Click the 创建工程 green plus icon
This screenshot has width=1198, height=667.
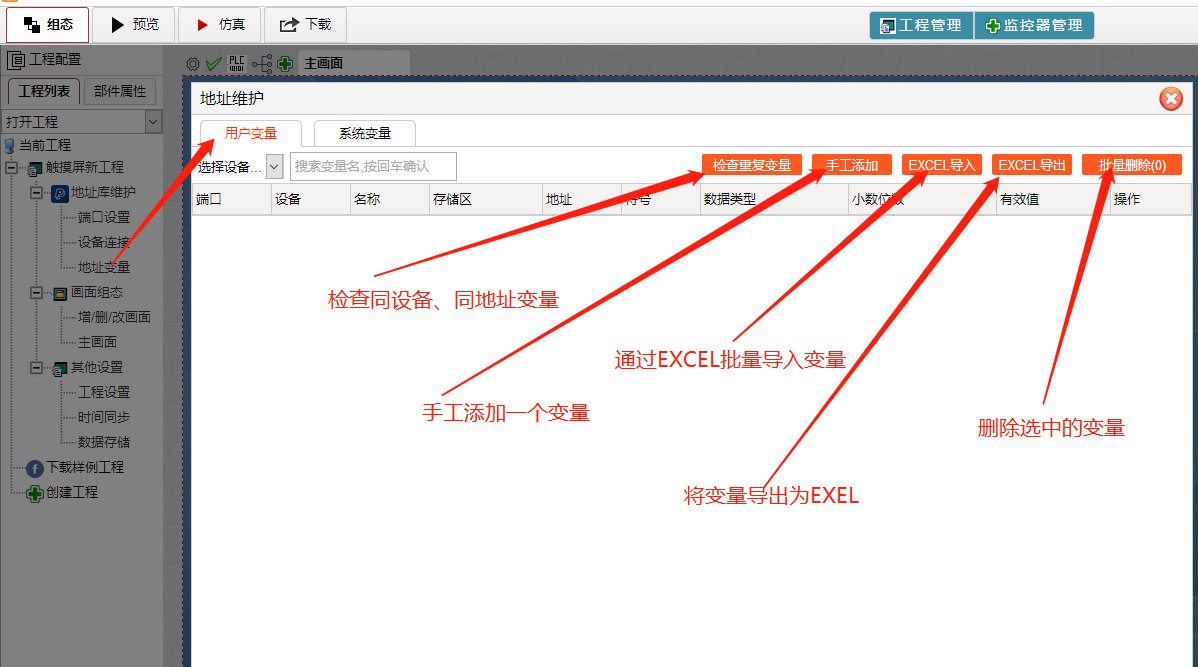tap(35, 493)
